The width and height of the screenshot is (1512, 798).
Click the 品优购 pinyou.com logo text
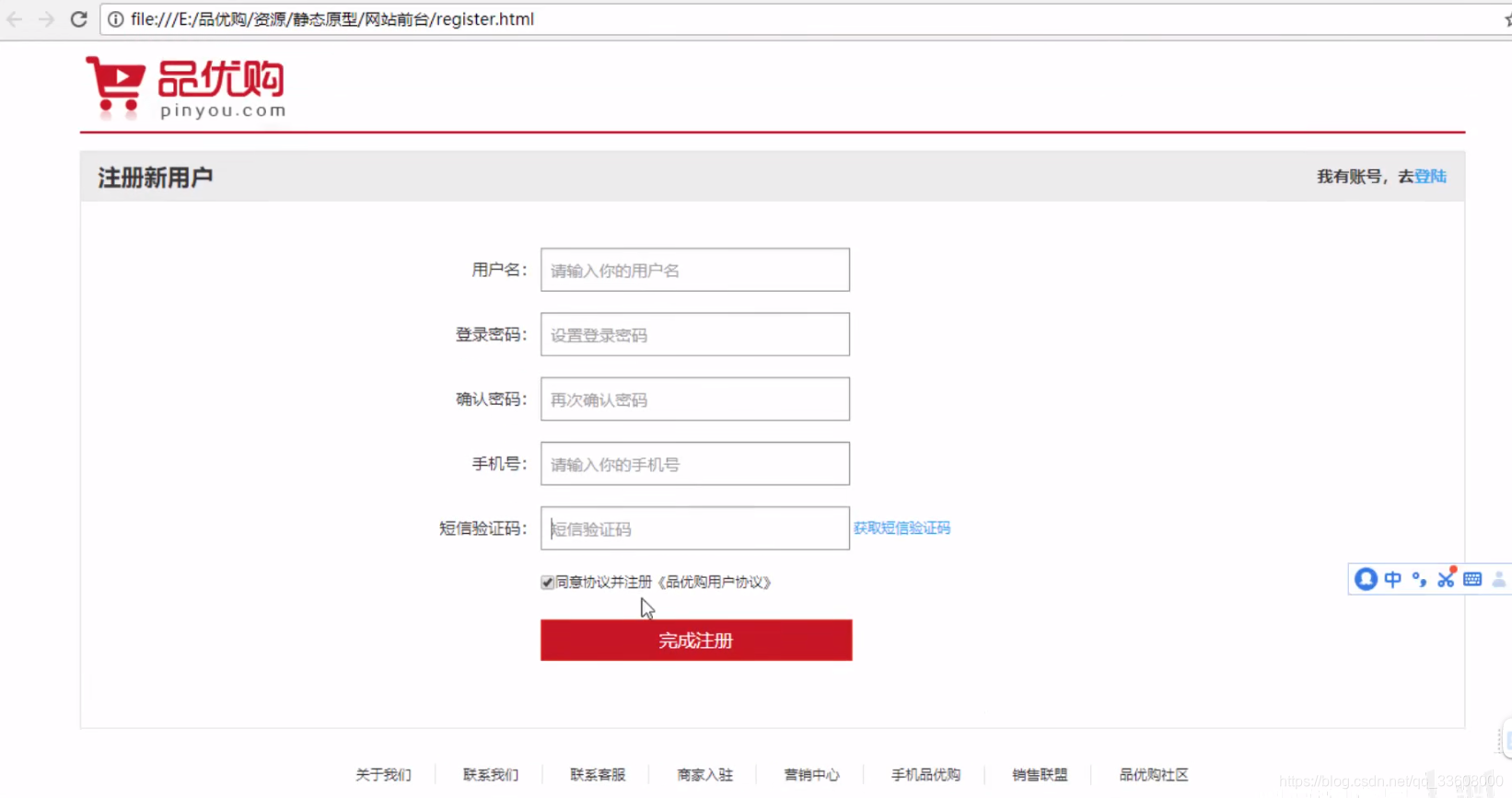[222, 88]
